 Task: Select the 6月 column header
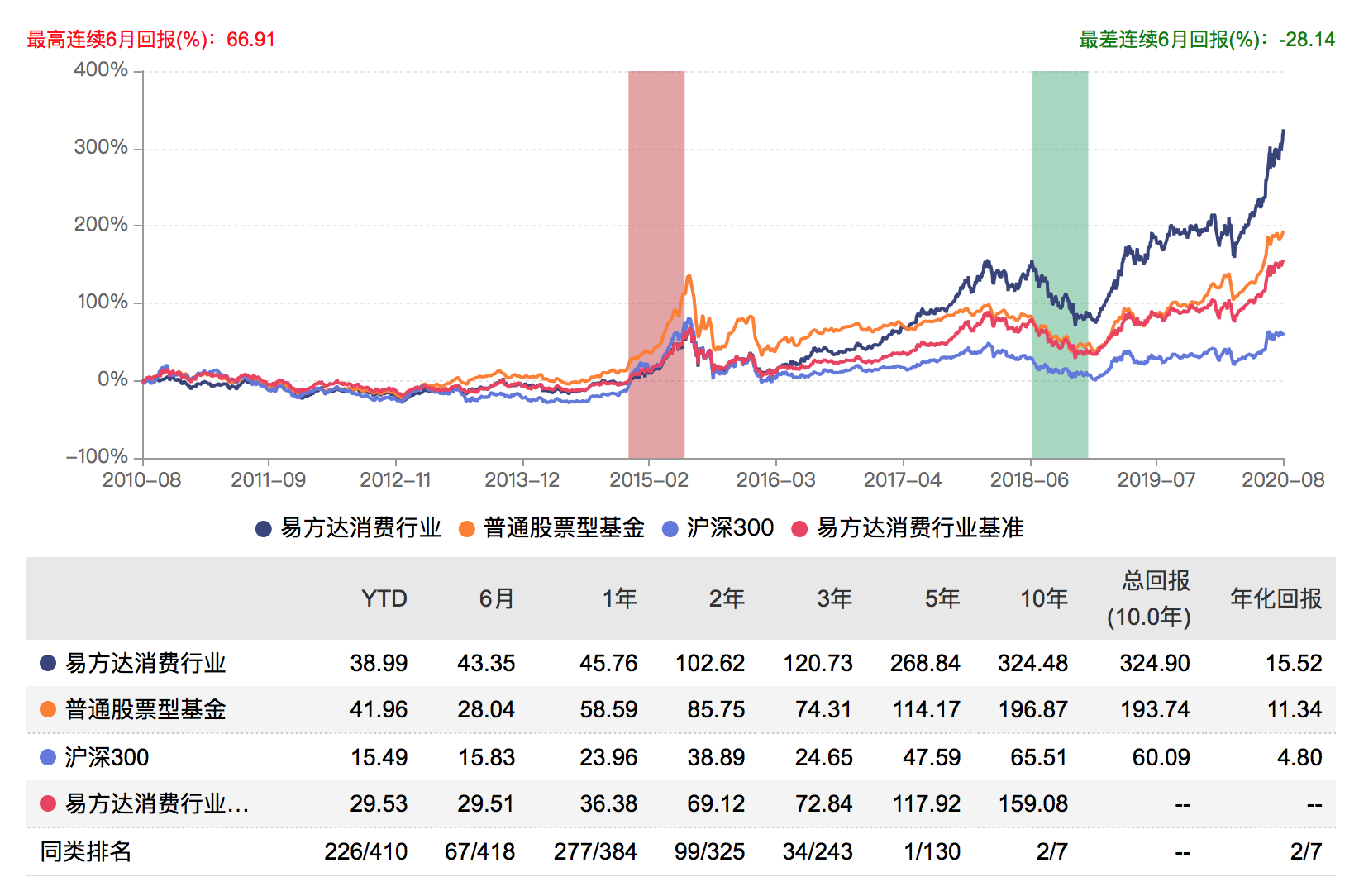497,598
